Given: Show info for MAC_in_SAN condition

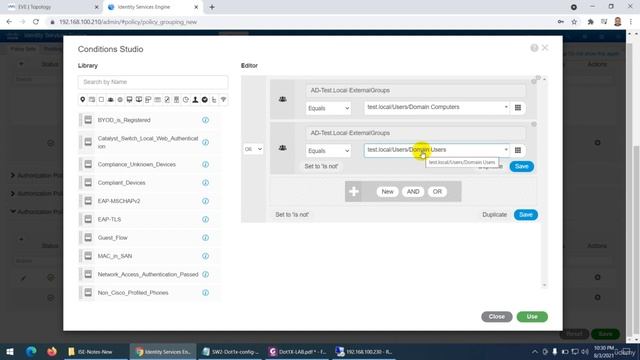Looking at the screenshot, I should click(205, 256).
